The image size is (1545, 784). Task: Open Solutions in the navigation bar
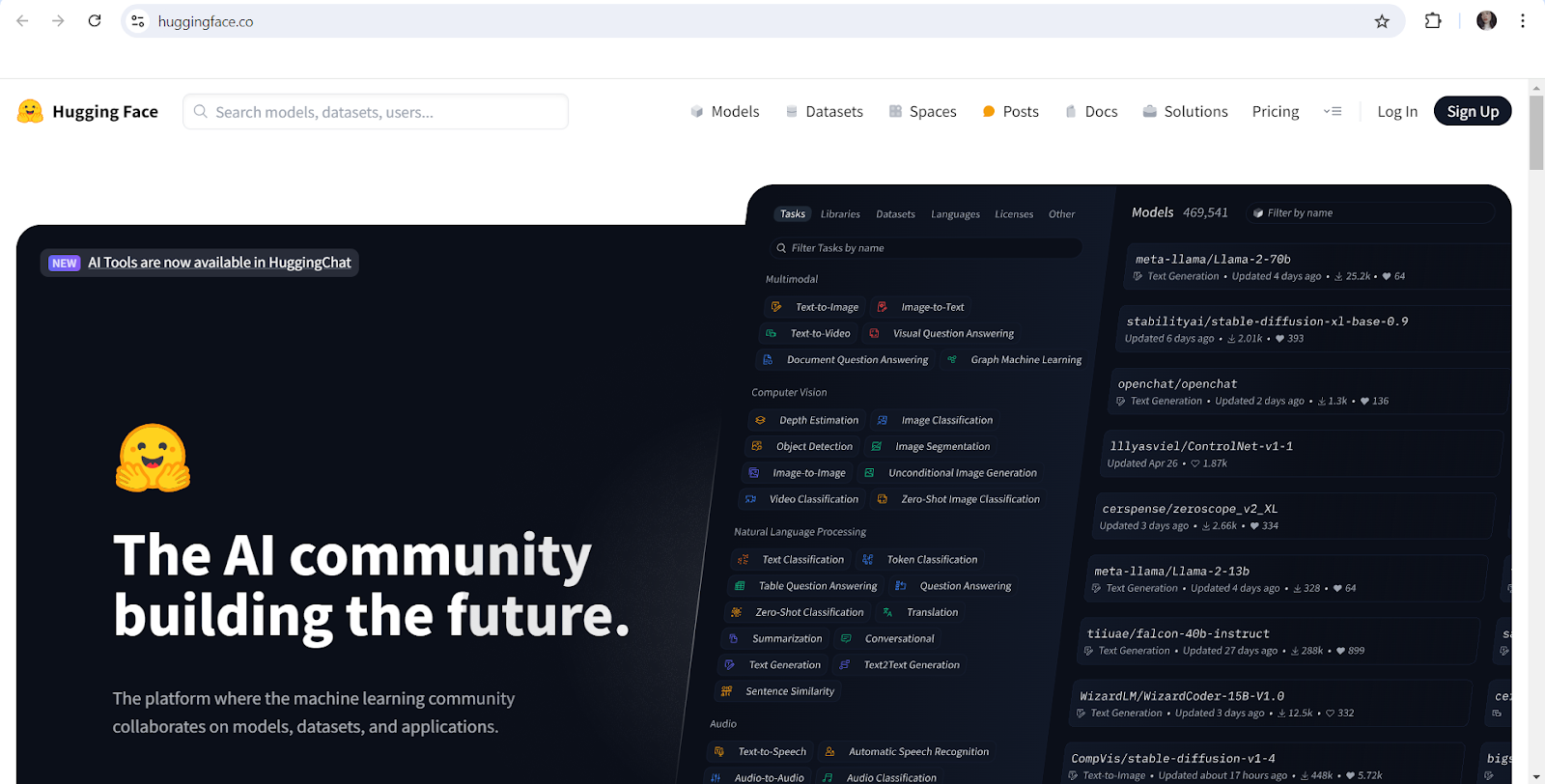[x=1185, y=112]
